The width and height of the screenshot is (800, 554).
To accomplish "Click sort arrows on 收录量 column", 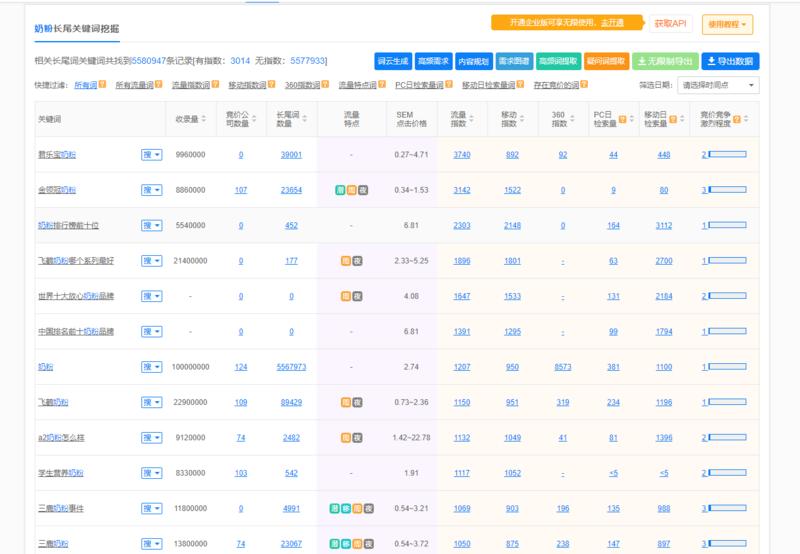I will (205, 119).
